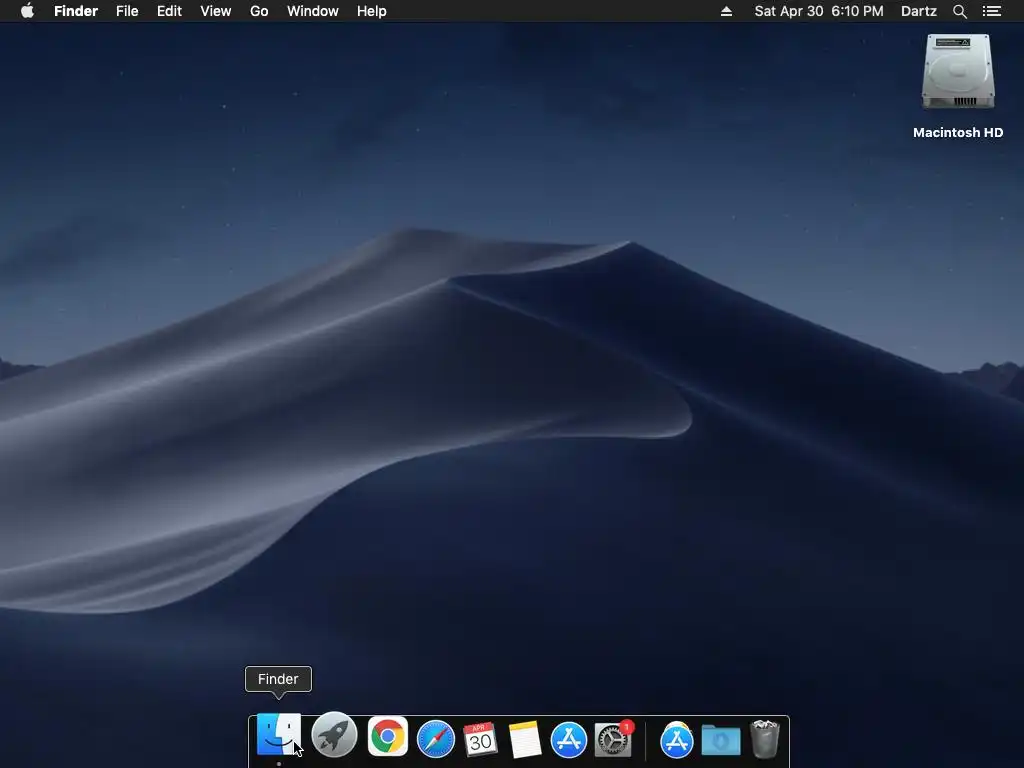
Task: Open the Finder application menu
Action: 76,11
